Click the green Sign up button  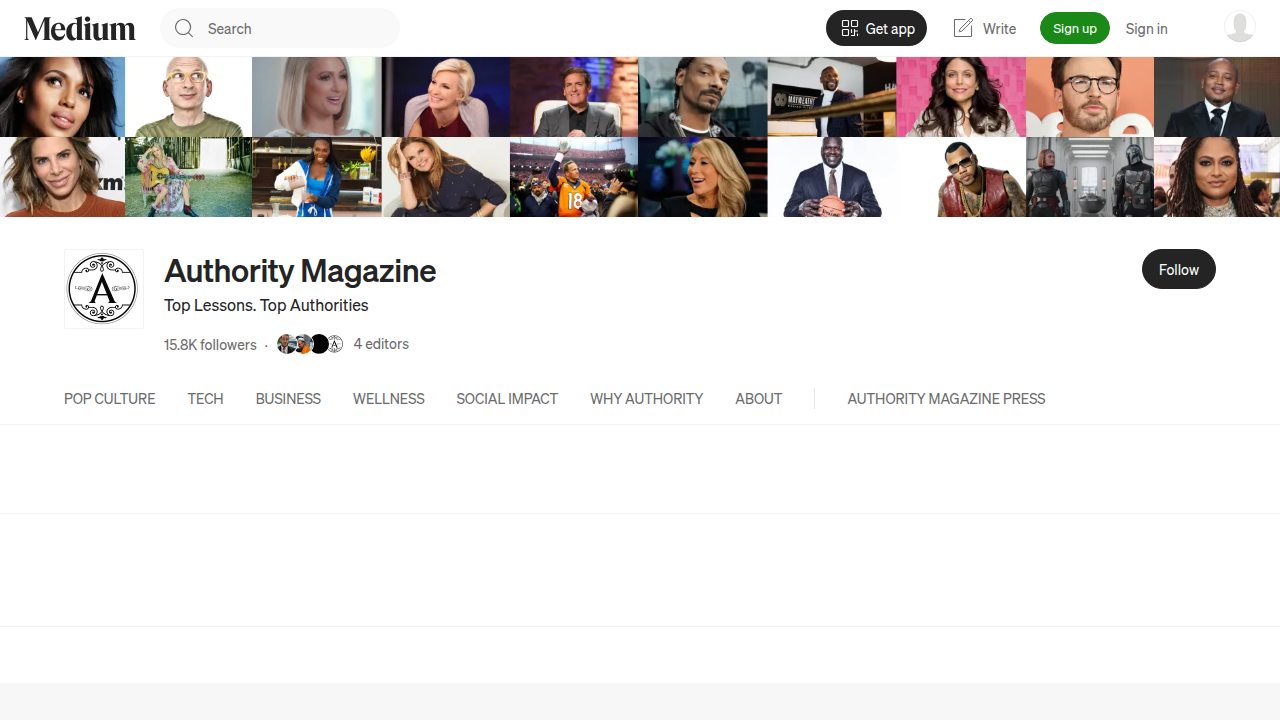(1075, 28)
